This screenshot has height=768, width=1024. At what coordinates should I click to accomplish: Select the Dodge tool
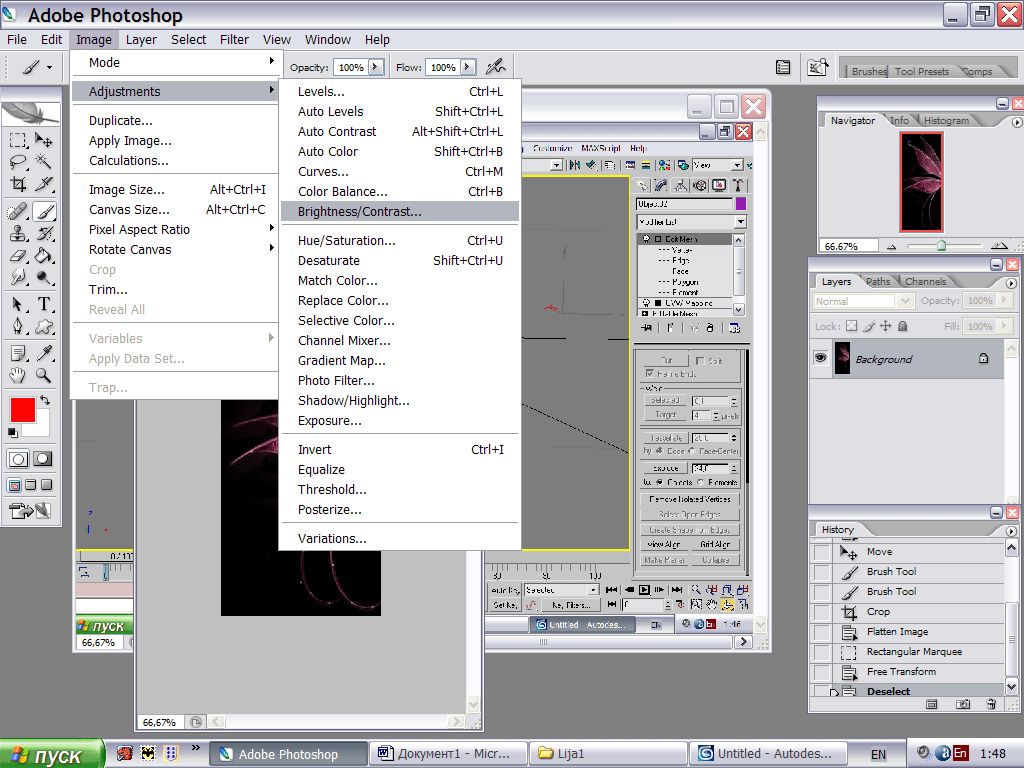tap(44, 278)
